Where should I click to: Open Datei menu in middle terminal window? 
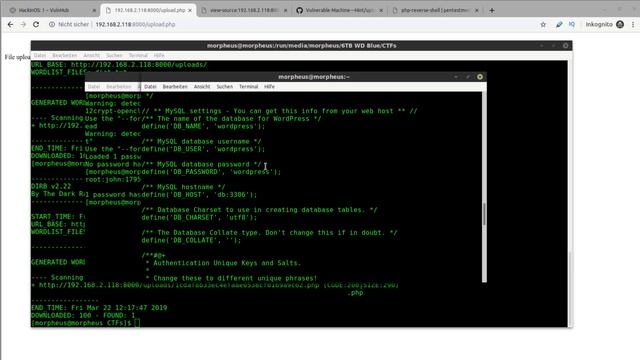(94, 87)
